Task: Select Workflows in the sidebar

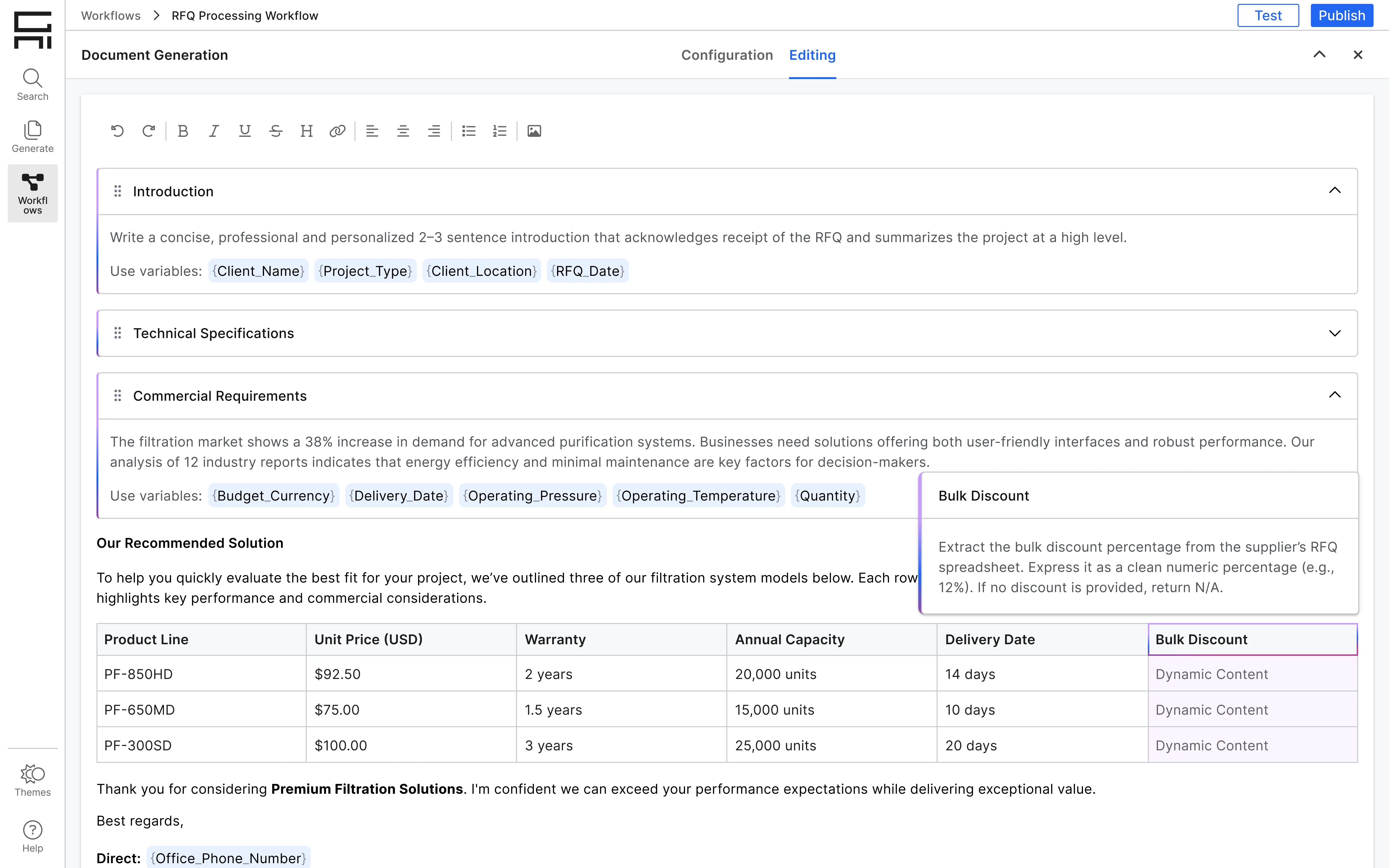Action: [33, 193]
